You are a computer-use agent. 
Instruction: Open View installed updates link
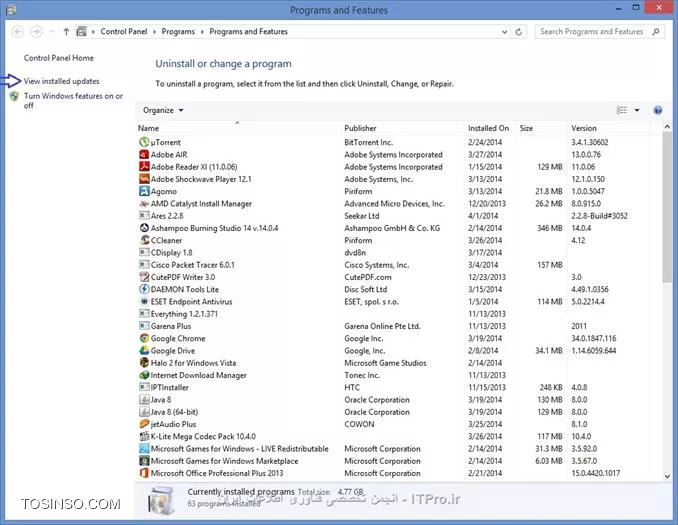pyautogui.click(x=61, y=81)
